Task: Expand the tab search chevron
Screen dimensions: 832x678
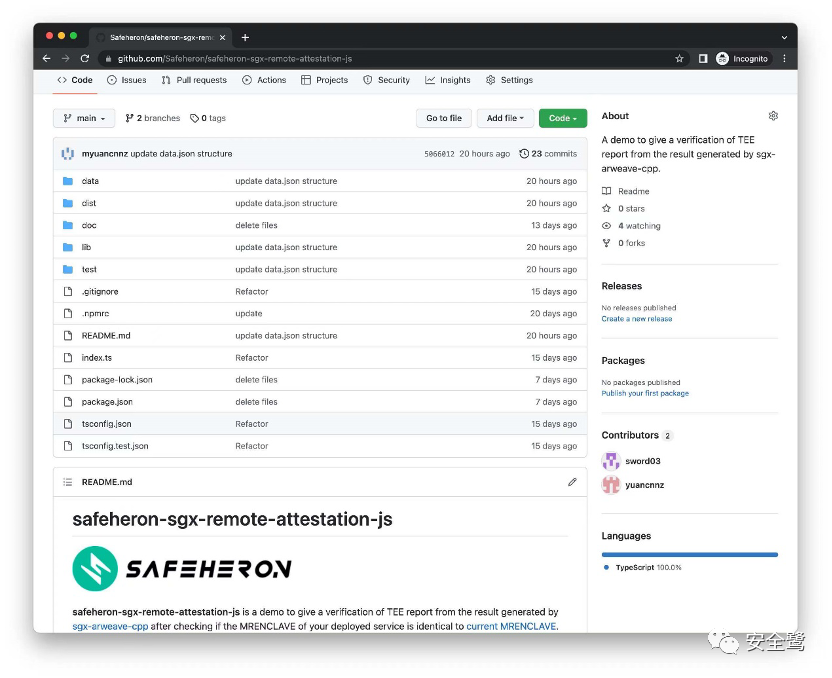Action: tap(784, 37)
